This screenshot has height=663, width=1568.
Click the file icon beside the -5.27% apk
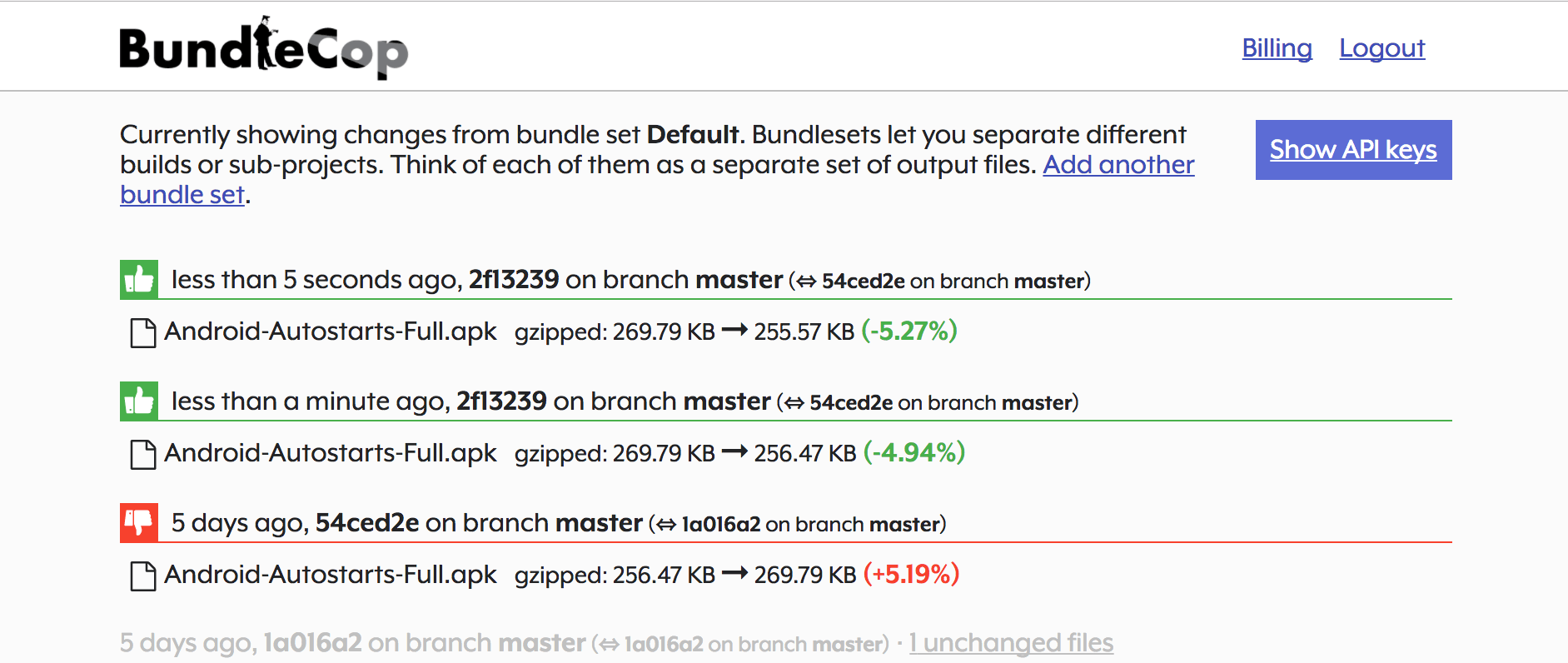(x=143, y=332)
